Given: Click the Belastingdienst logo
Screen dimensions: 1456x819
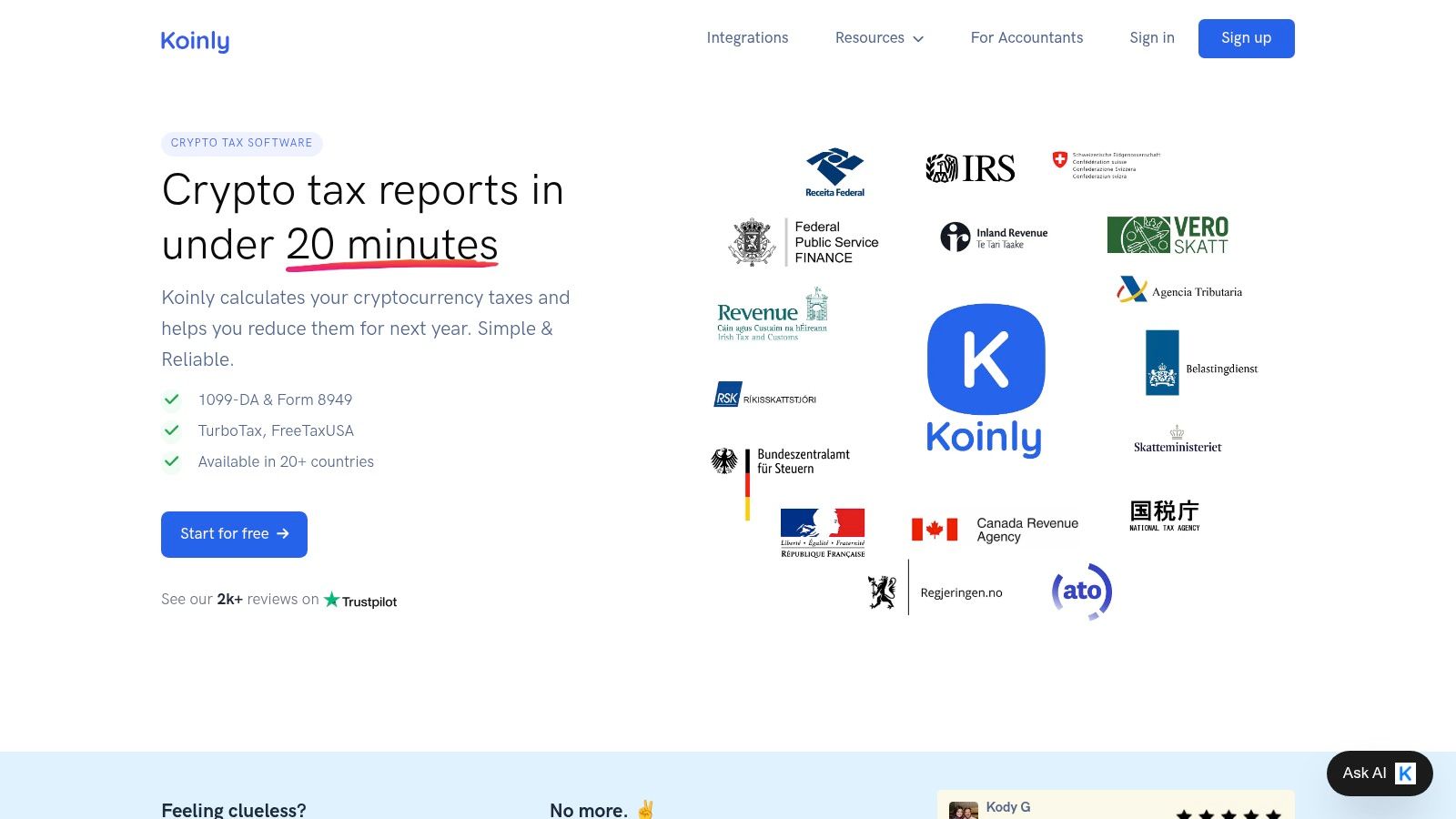Looking at the screenshot, I should pos(1201,363).
